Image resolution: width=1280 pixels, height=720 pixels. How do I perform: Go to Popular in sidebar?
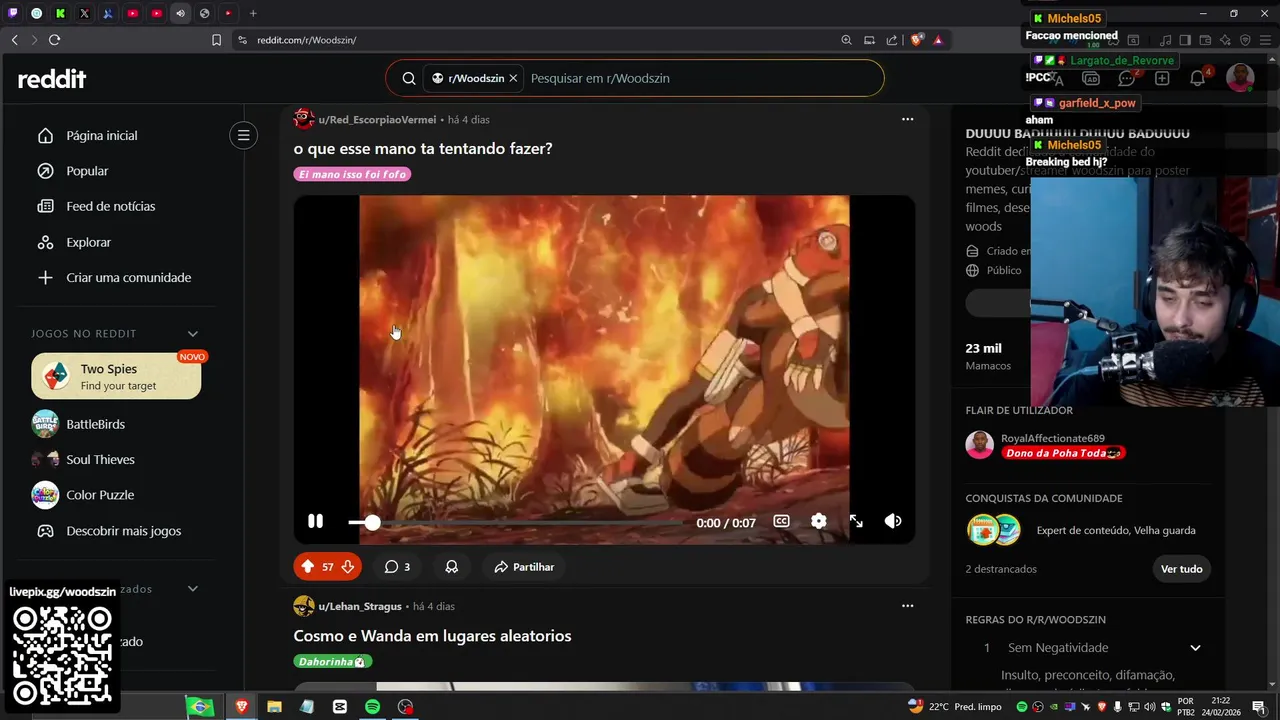pos(87,171)
